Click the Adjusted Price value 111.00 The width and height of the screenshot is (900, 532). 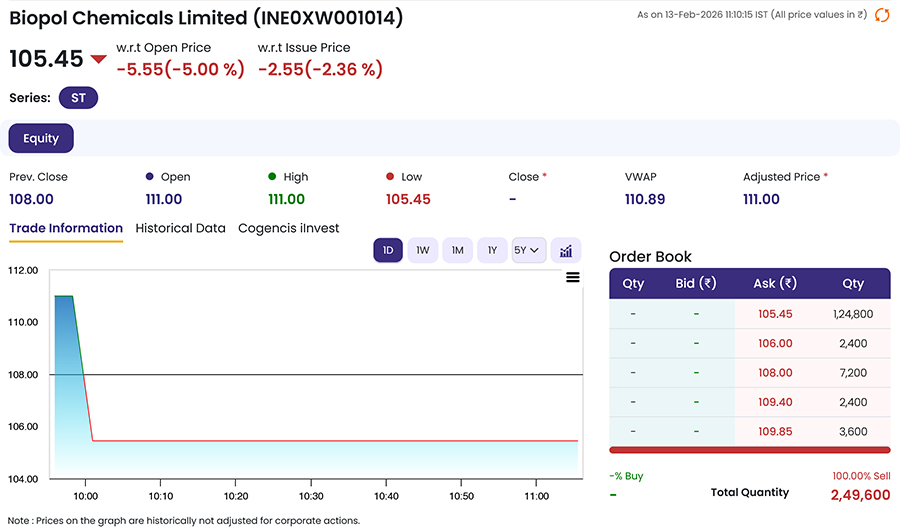point(761,199)
